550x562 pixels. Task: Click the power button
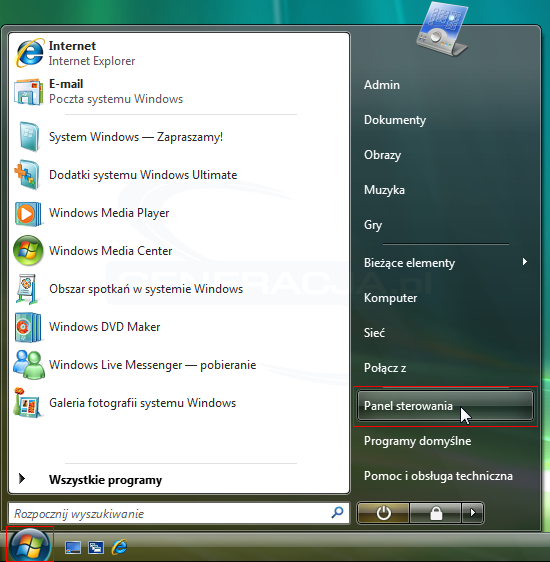point(383,513)
